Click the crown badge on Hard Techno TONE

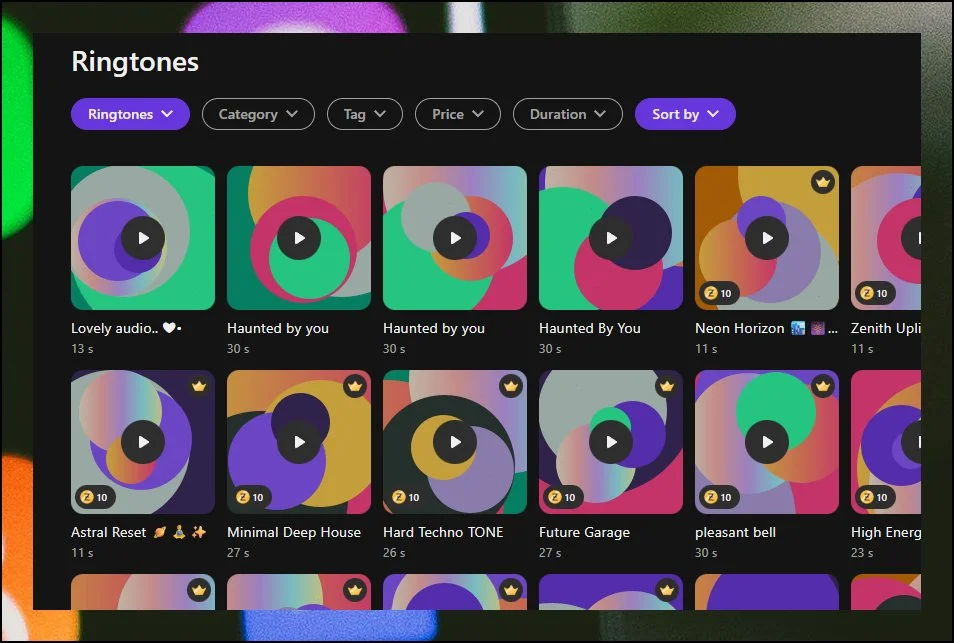tap(510, 386)
